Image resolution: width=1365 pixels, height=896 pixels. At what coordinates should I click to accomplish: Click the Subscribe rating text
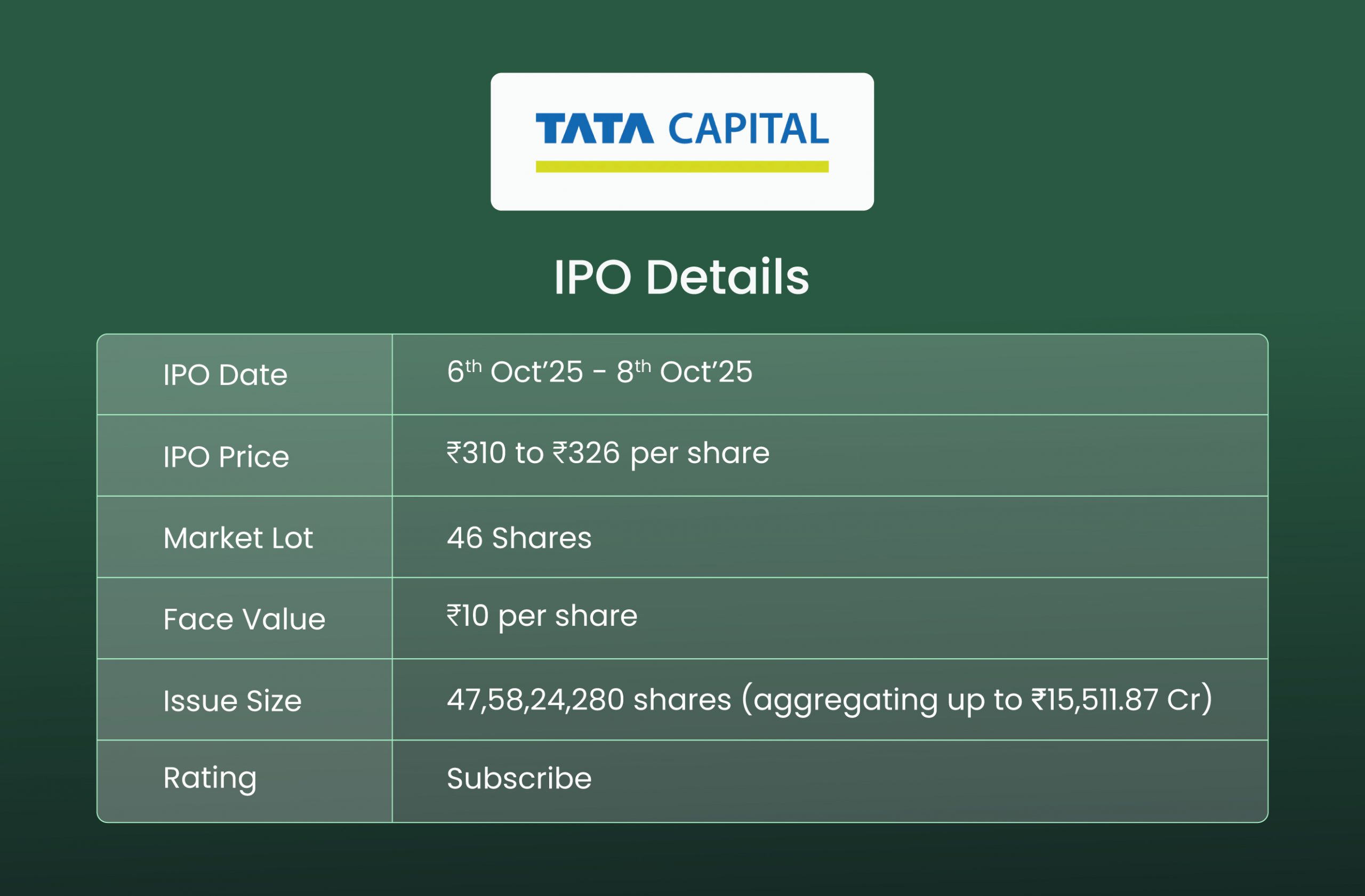coord(519,779)
